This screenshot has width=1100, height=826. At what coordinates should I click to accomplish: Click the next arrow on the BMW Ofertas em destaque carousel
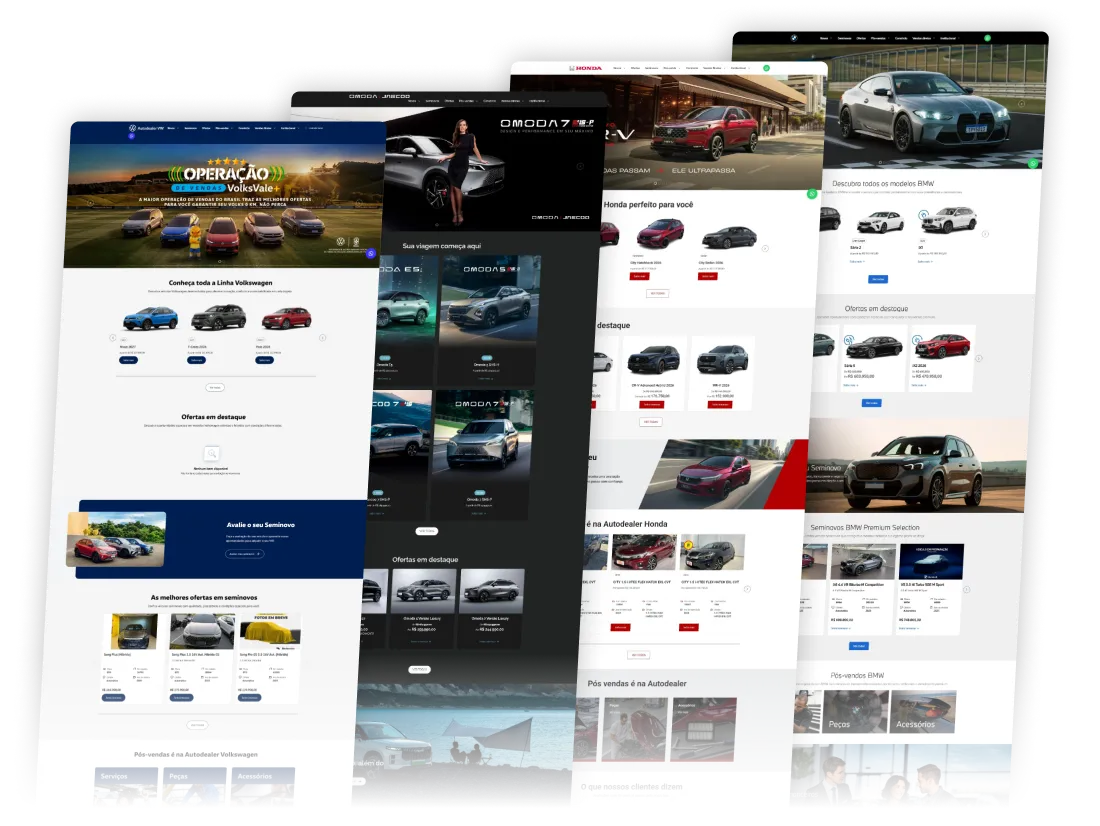(978, 358)
